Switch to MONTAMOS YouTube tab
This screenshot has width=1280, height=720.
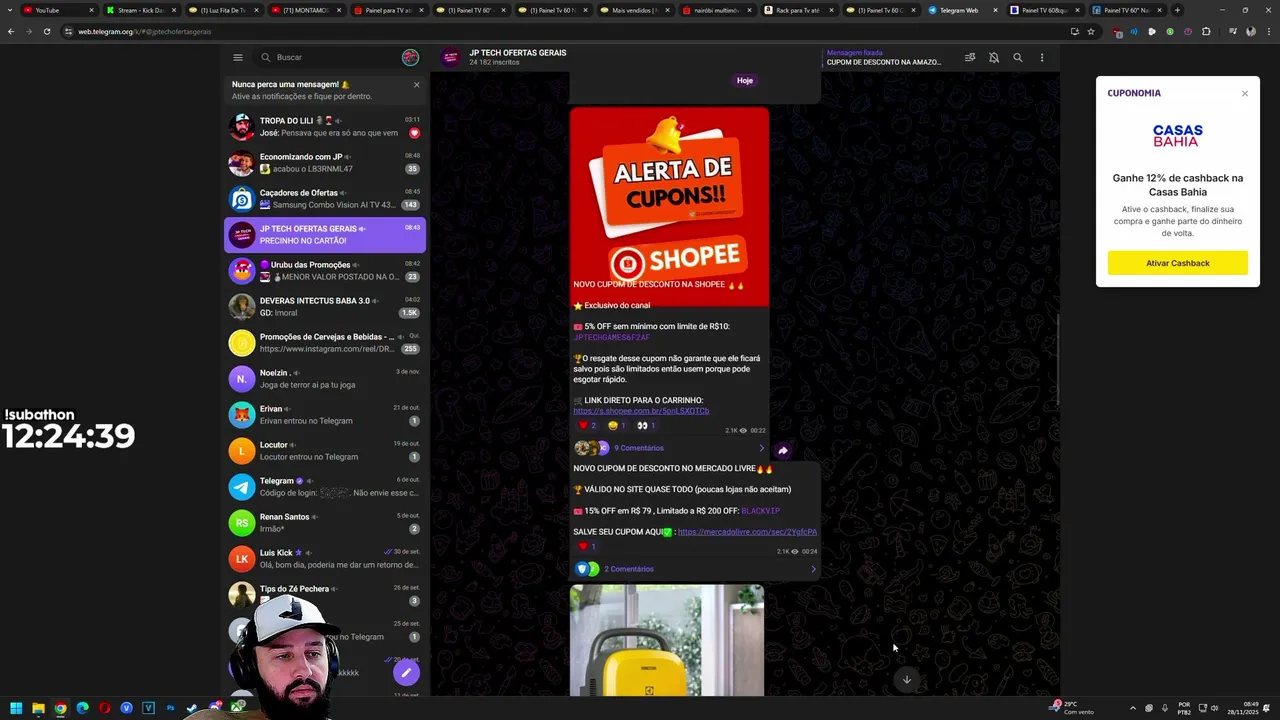pos(306,10)
